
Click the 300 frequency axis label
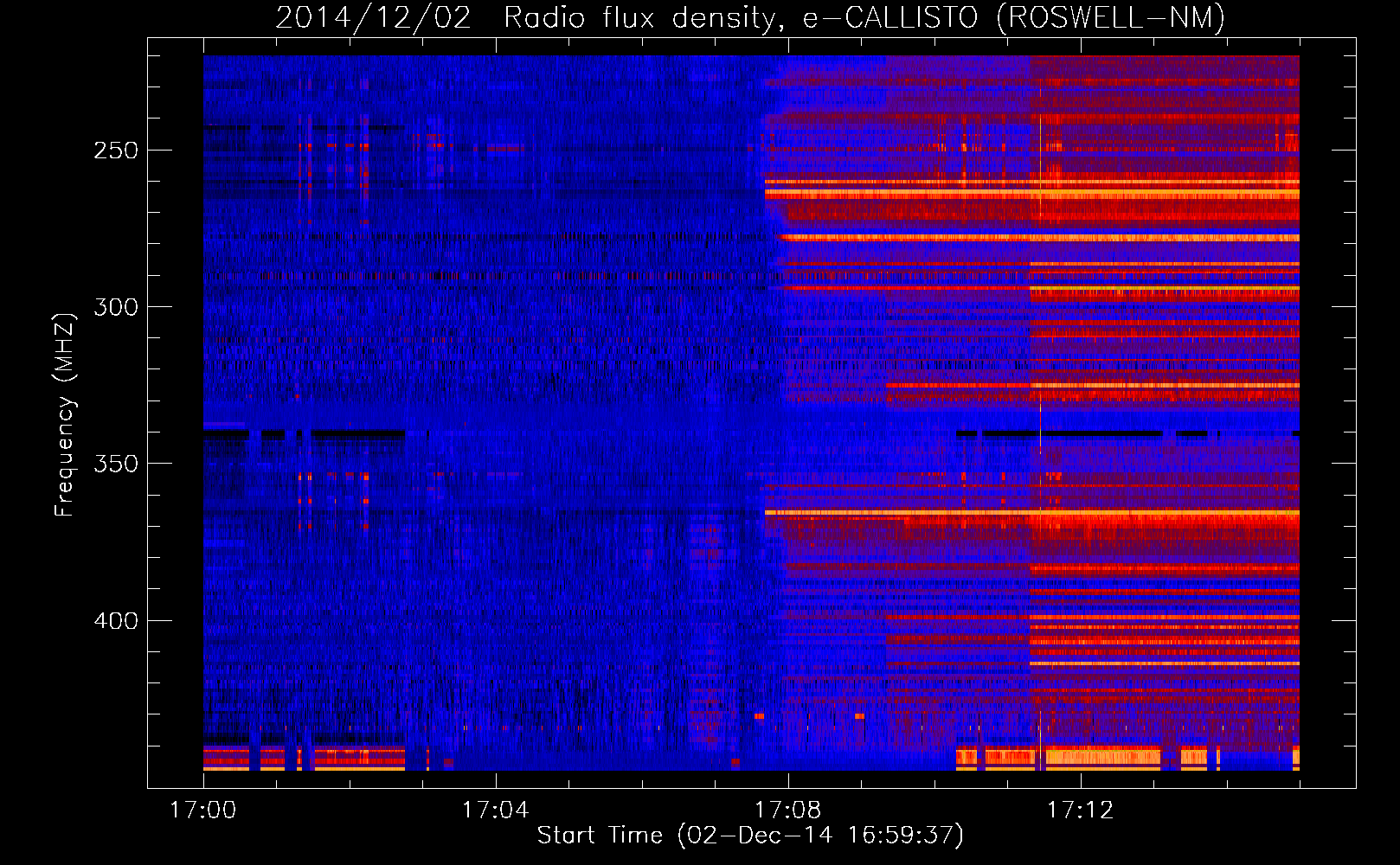[115, 307]
